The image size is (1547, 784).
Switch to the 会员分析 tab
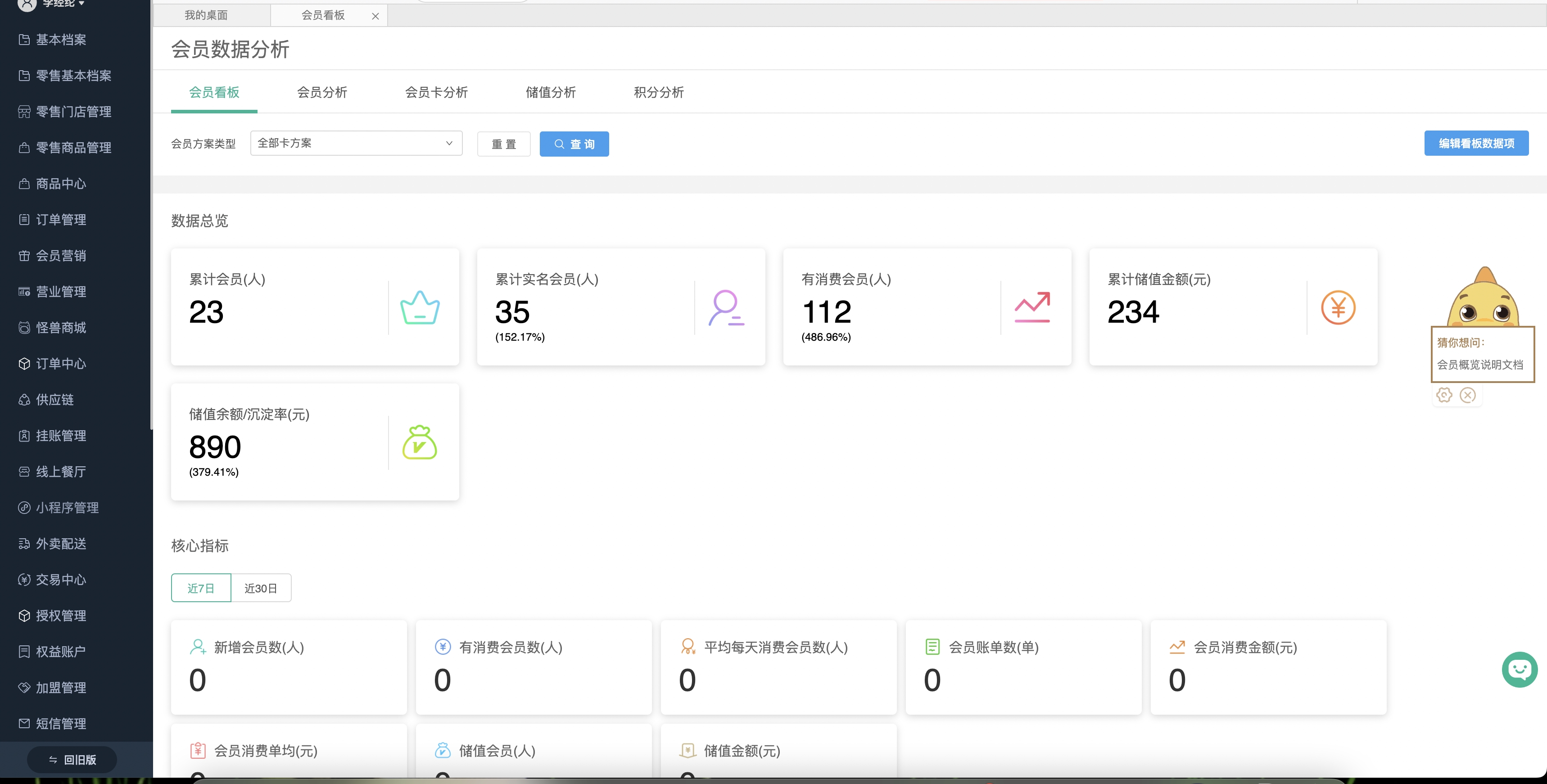tap(322, 92)
